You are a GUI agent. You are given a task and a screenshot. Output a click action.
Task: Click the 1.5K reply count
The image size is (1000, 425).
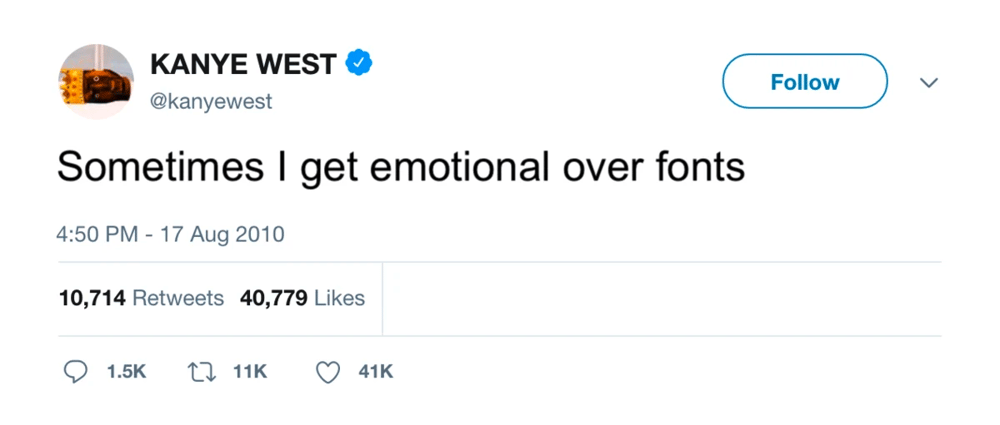[126, 372]
